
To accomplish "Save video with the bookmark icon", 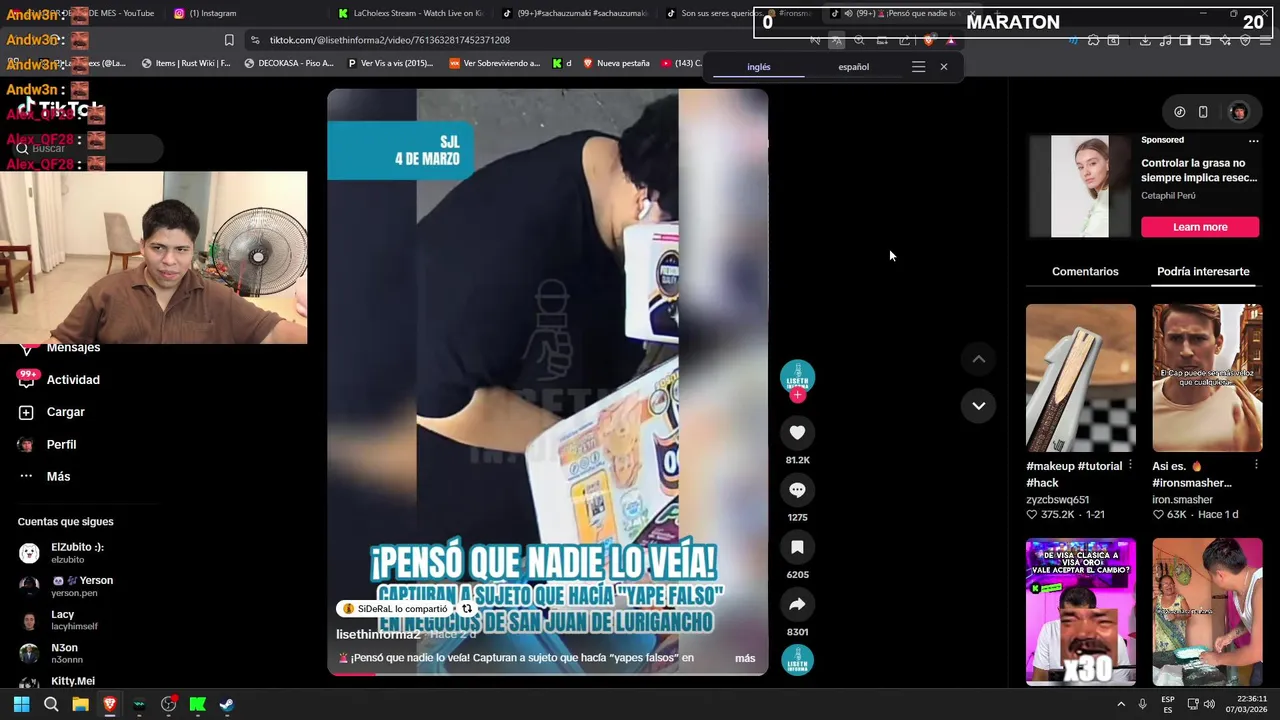I will tap(797, 547).
